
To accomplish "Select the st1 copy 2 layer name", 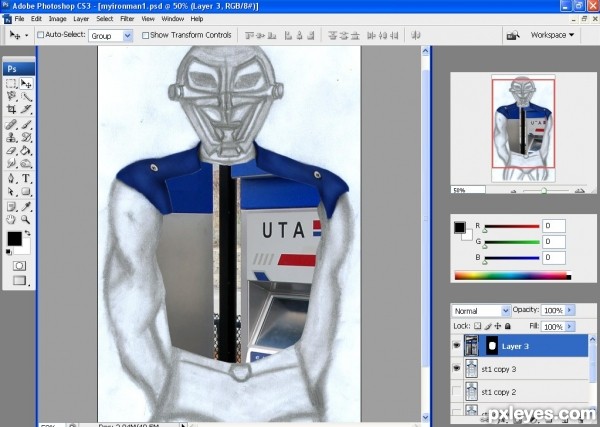I will point(499,392).
